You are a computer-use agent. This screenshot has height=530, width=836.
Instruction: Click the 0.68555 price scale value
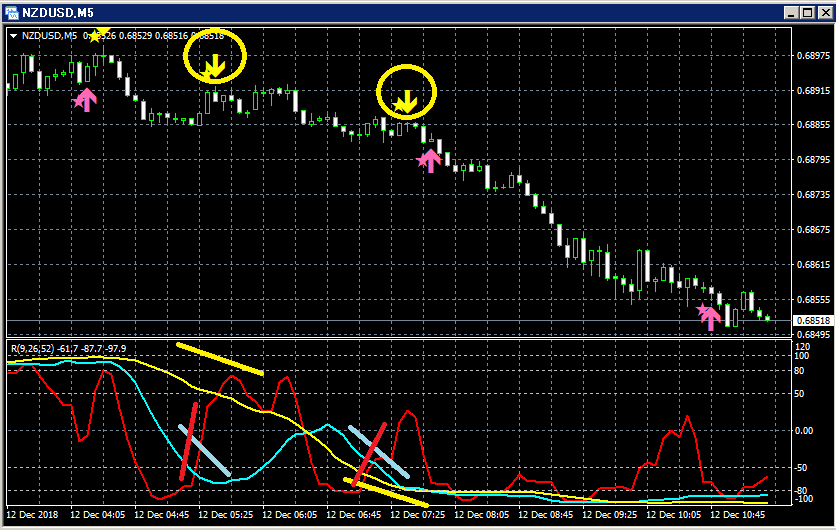pyautogui.click(x=814, y=300)
